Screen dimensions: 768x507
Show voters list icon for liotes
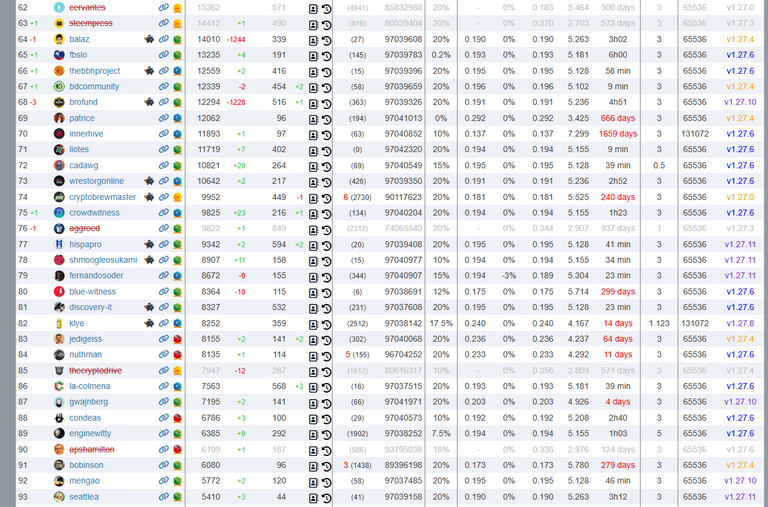(x=313, y=151)
